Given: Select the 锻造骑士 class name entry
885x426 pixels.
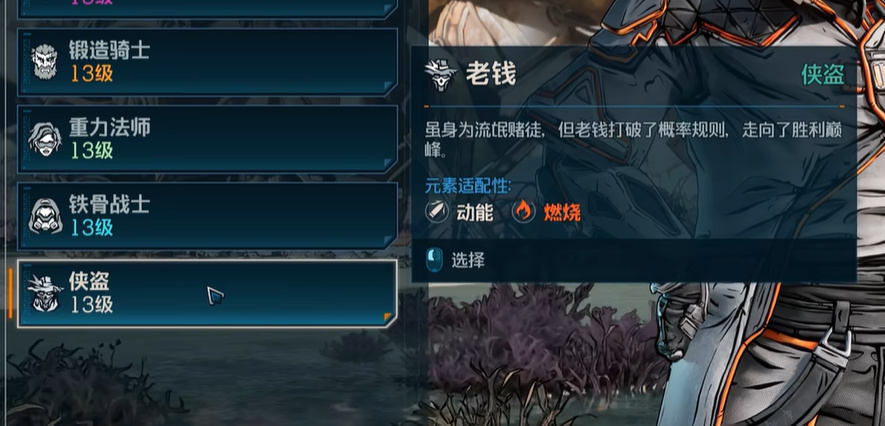Looking at the screenshot, I should [109, 51].
